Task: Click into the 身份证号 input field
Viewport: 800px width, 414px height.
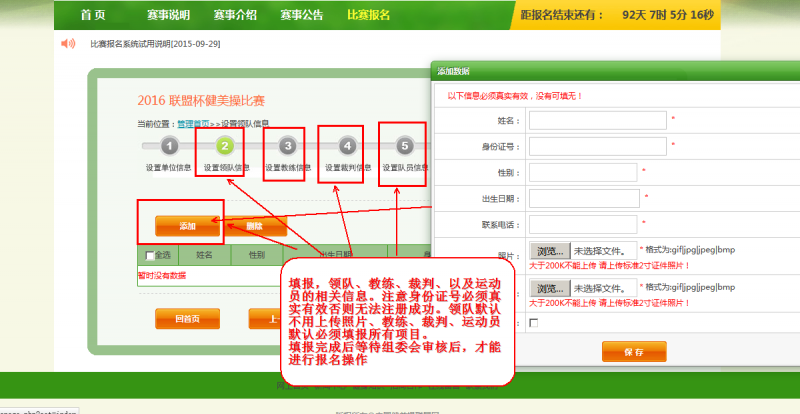Action: pyautogui.click(x=597, y=146)
